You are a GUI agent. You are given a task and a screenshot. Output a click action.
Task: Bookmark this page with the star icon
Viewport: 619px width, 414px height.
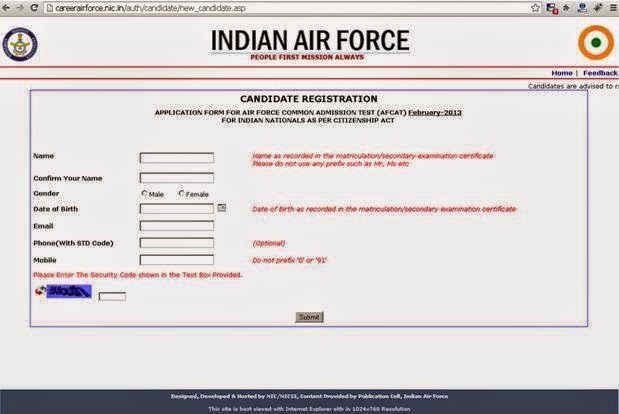coord(535,7)
